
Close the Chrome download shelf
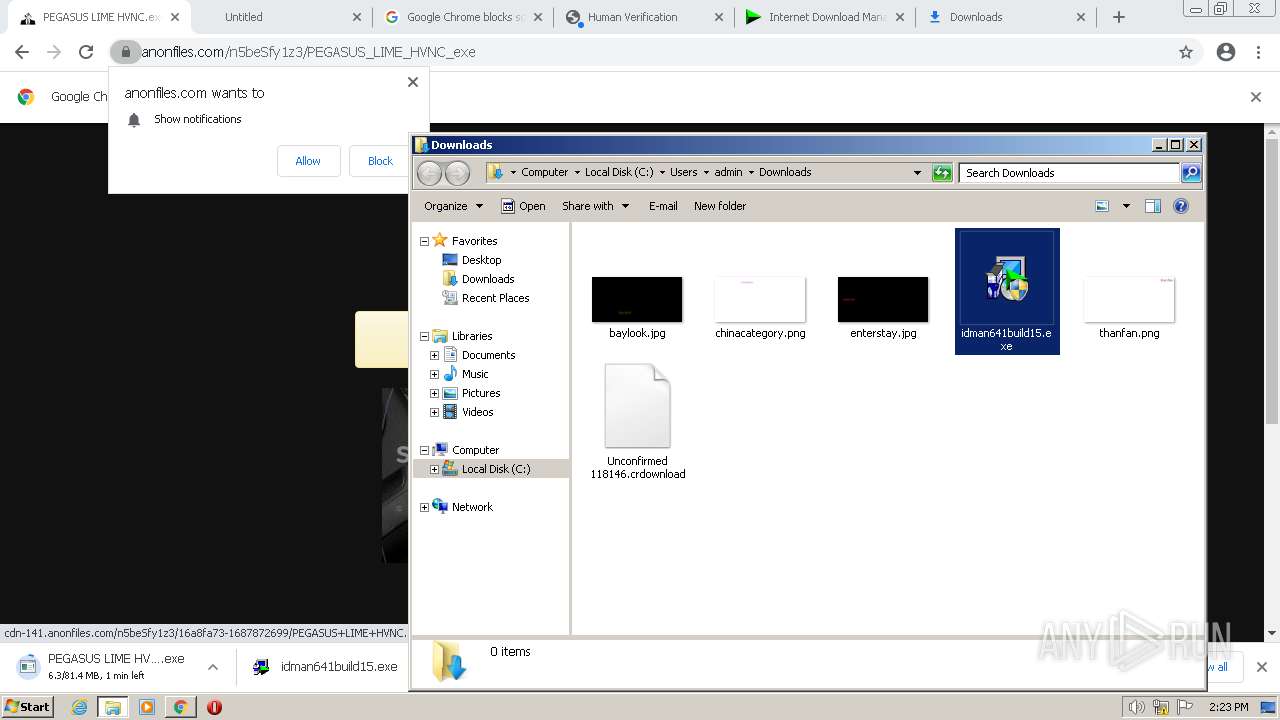click(x=1261, y=667)
